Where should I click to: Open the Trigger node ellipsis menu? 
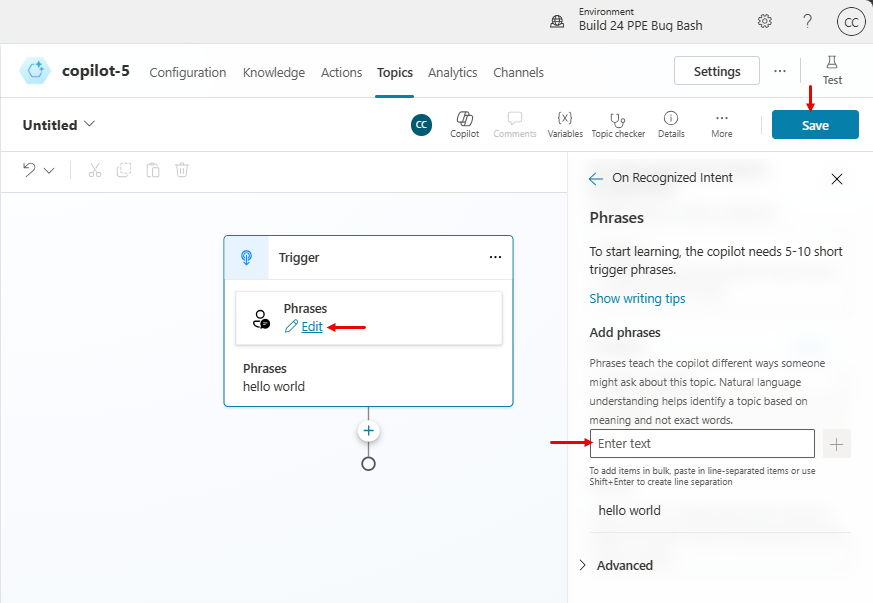pos(495,257)
